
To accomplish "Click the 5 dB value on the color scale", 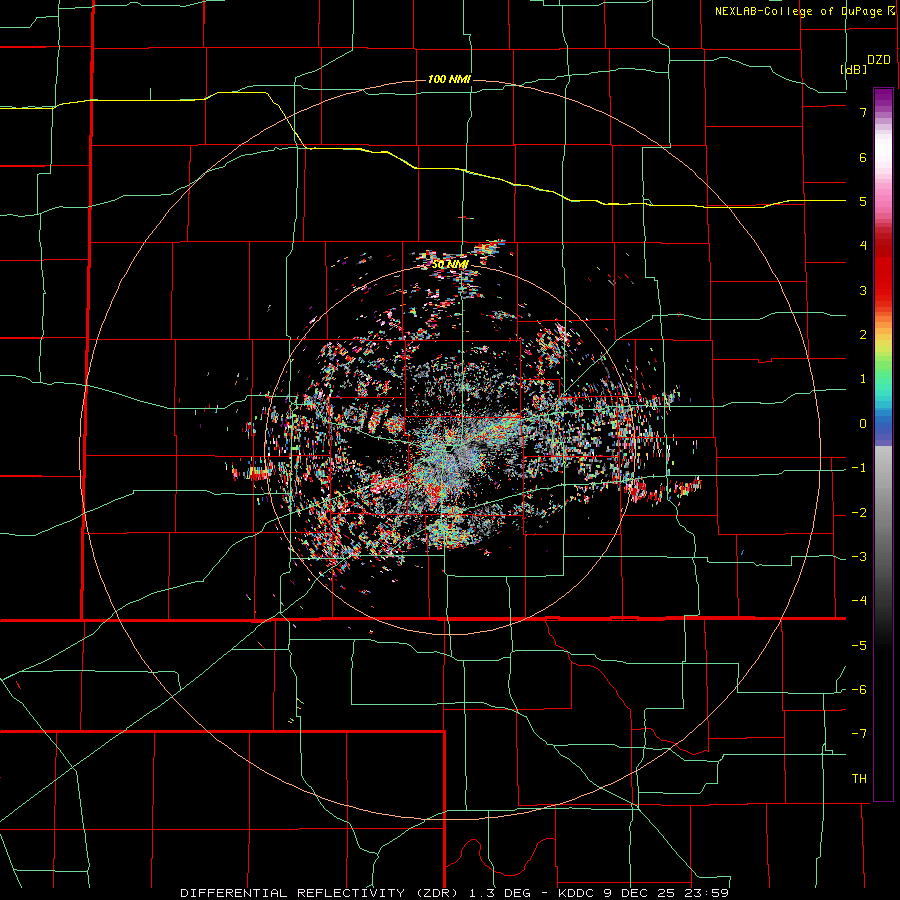I will coord(863,201).
